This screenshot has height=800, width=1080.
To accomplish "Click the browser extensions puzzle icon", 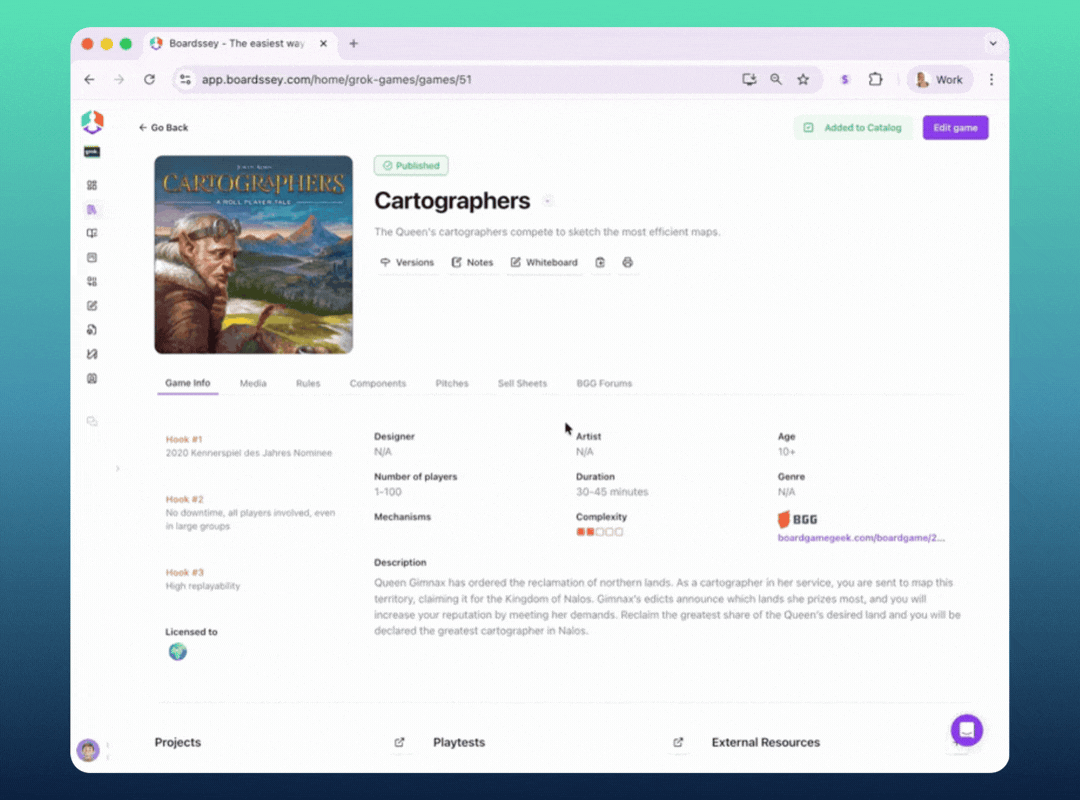I will pyautogui.click(x=875, y=80).
